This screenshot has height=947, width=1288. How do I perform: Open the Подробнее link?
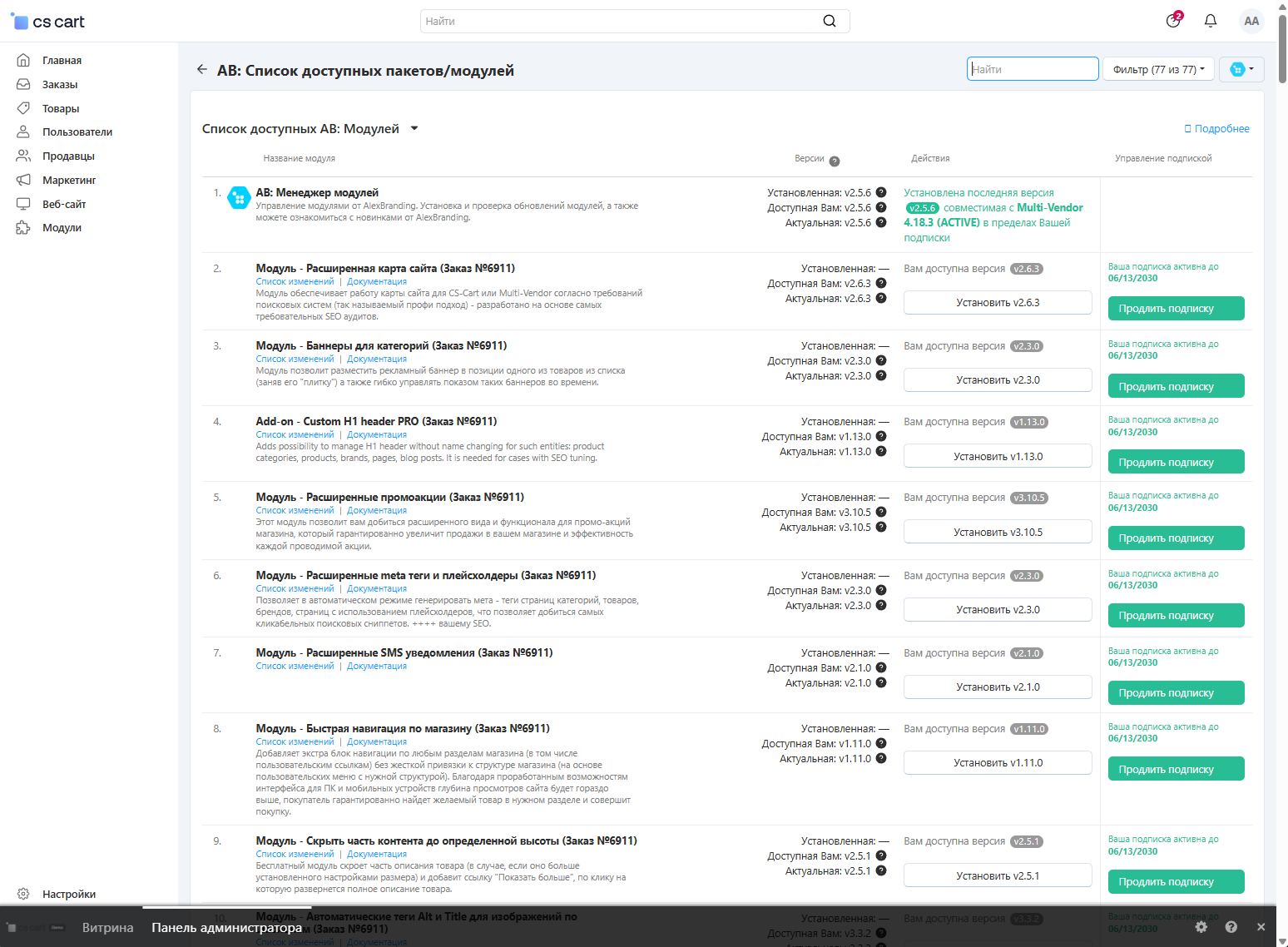[x=1216, y=128]
